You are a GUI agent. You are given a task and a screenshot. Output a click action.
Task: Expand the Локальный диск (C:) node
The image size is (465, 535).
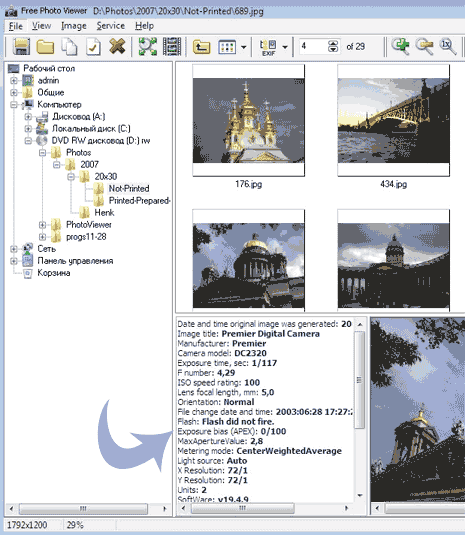click(28, 129)
